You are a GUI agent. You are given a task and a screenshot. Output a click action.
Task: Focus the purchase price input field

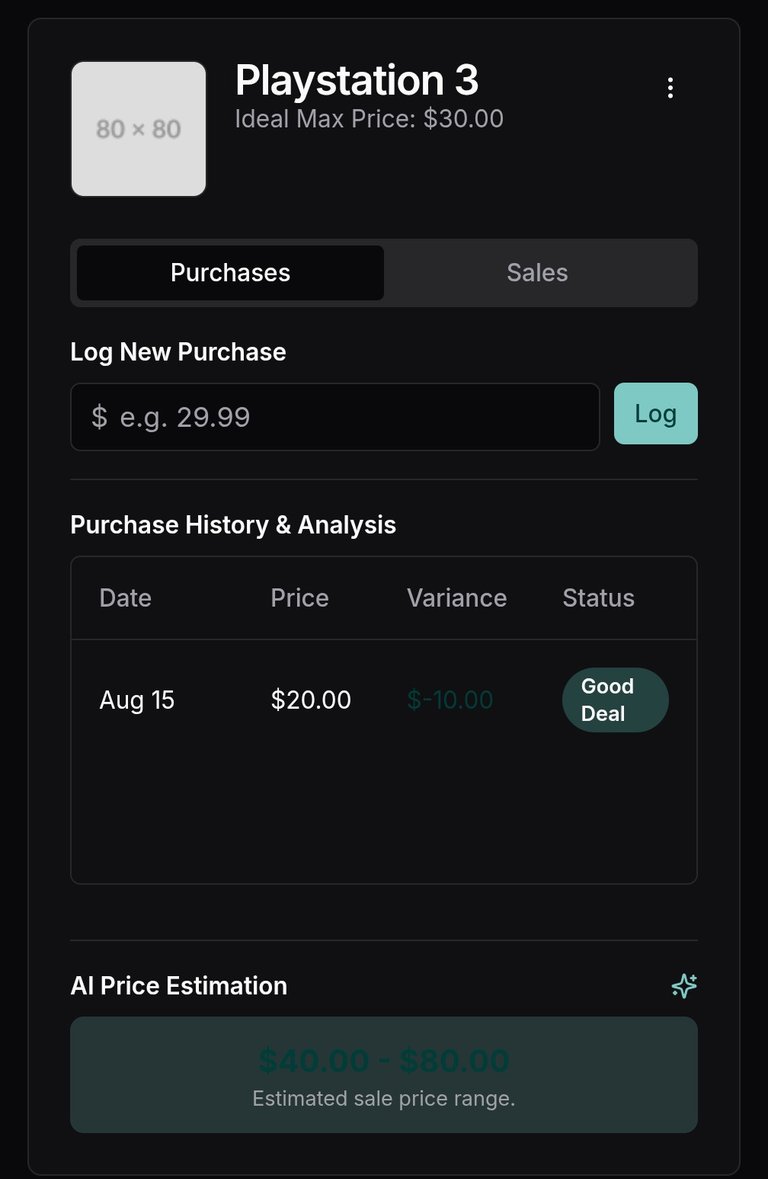coord(335,417)
